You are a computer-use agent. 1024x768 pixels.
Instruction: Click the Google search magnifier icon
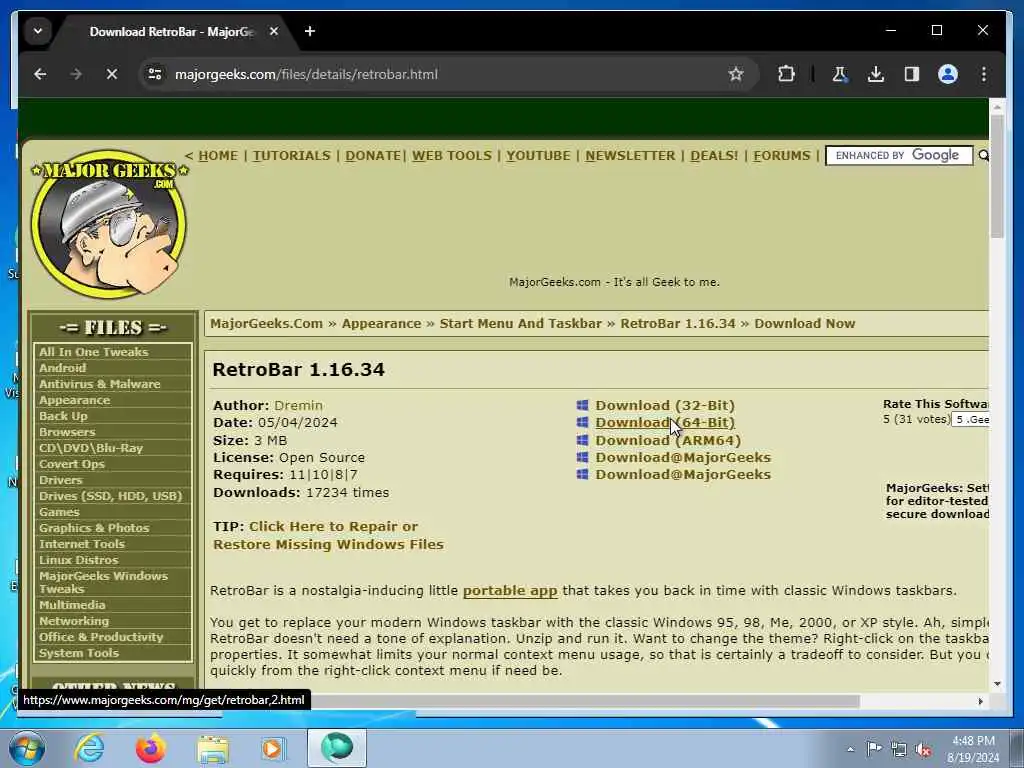tap(983, 155)
